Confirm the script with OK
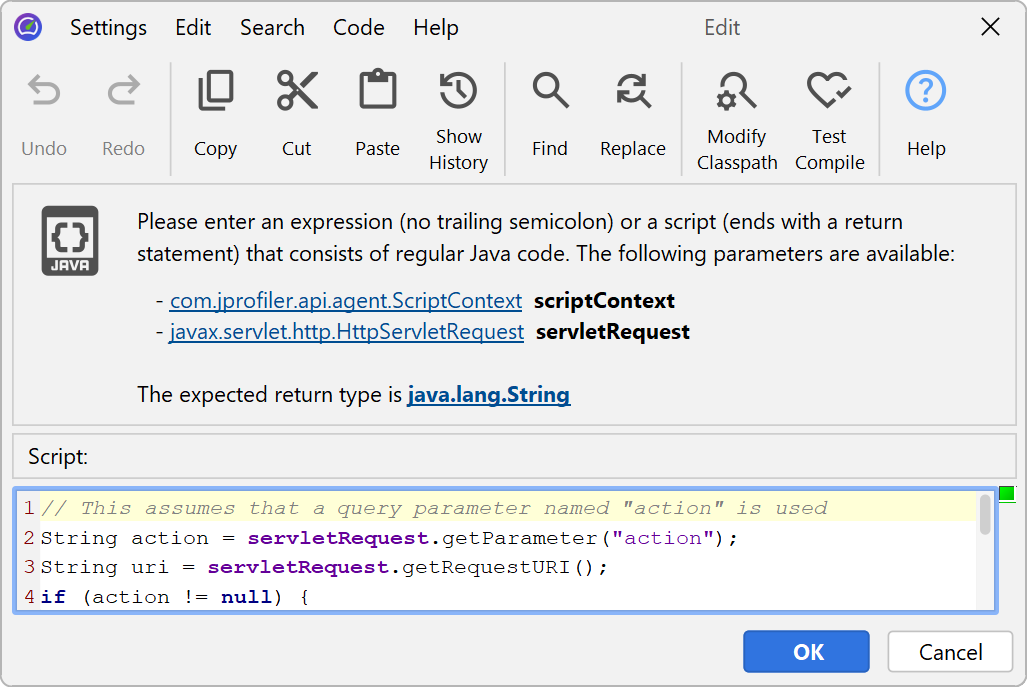This screenshot has width=1027, height=687. coord(806,652)
